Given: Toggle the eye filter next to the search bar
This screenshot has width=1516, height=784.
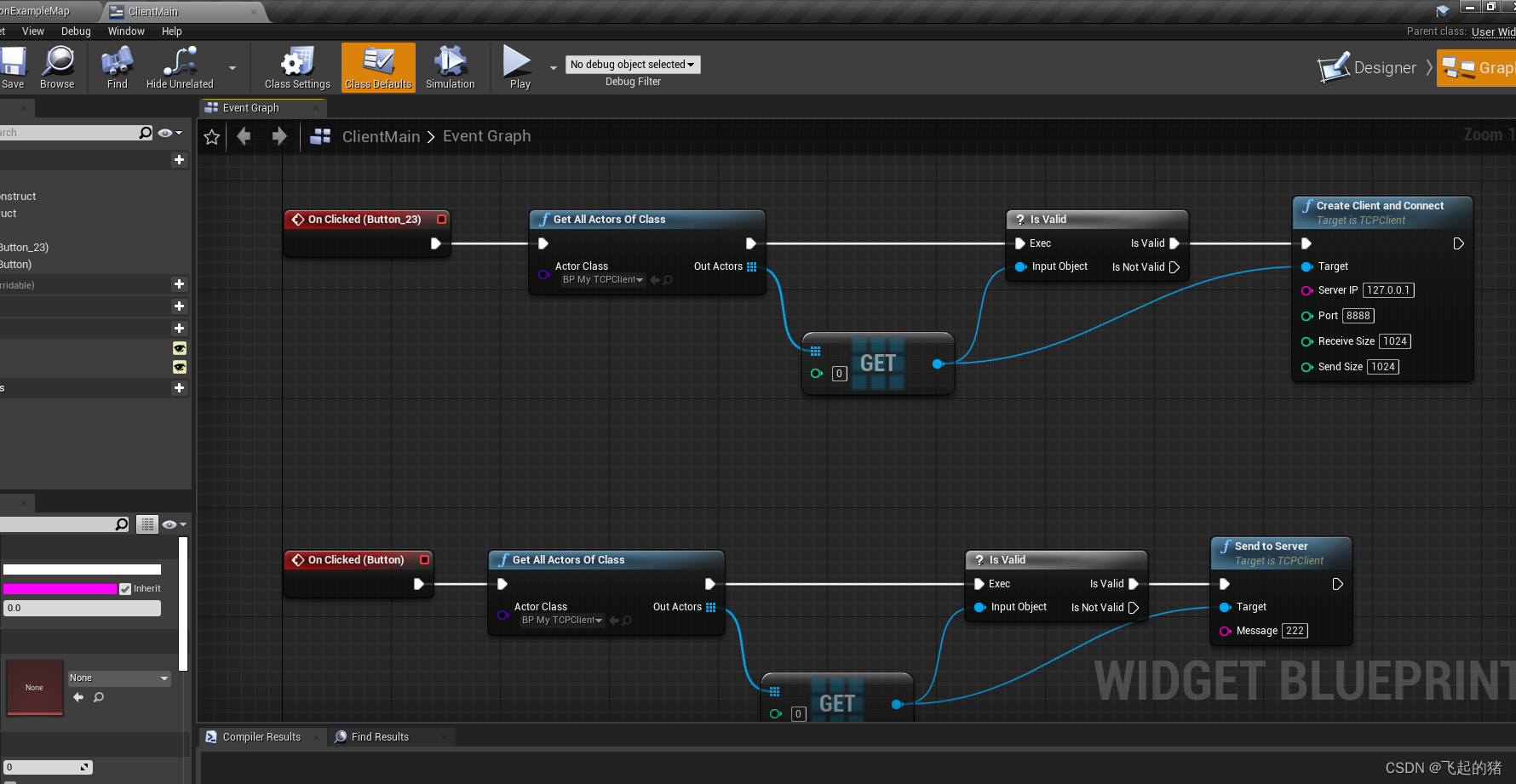Looking at the screenshot, I should click(x=167, y=132).
